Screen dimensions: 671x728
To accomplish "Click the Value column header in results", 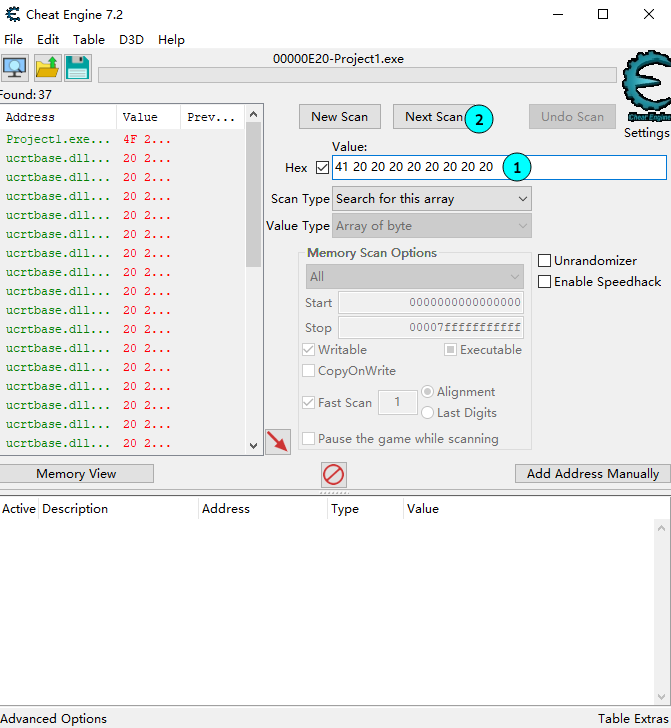I will tap(148, 117).
